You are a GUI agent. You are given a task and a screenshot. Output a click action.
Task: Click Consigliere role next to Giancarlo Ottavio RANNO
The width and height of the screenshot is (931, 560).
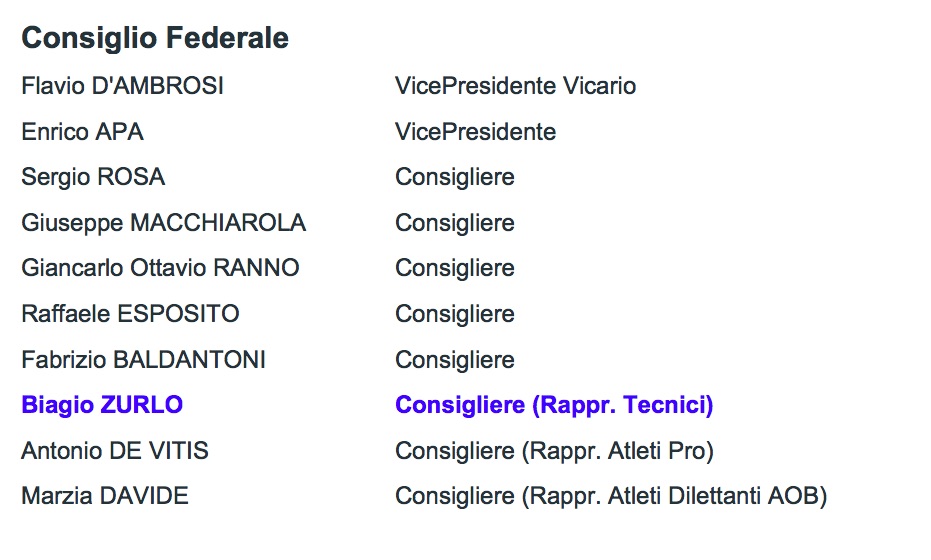tap(455, 268)
